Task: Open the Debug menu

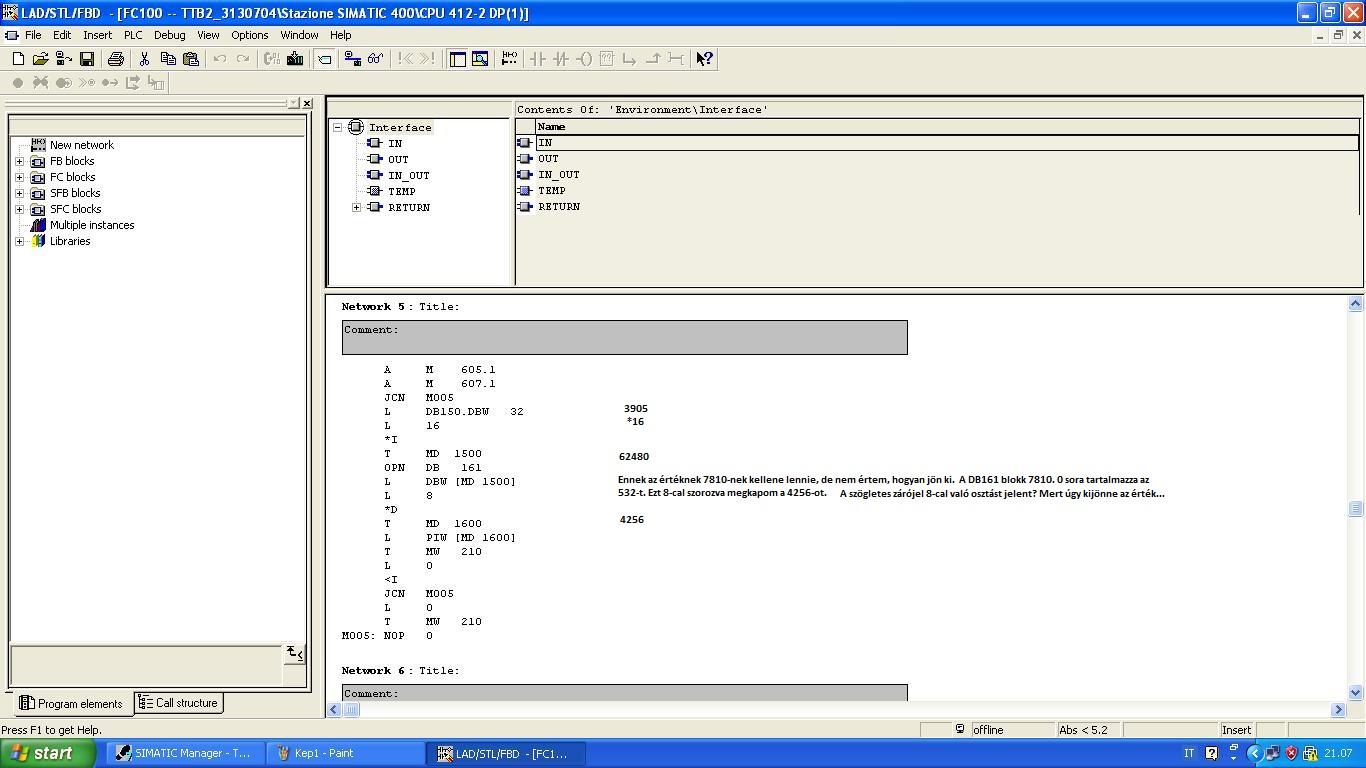Action: [169, 35]
